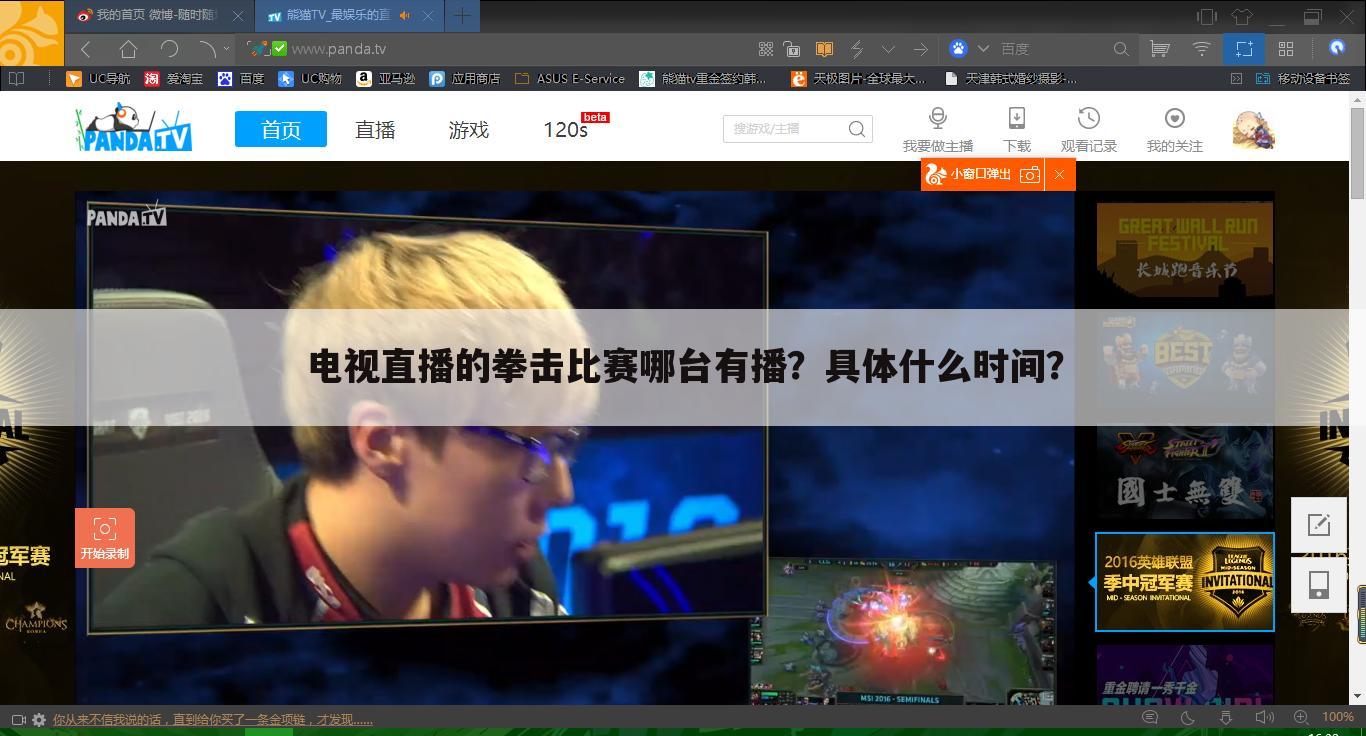Toggle the bookmarks sidebar book icon
Image resolution: width=1366 pixels, height=736 pixels.
click(16, 78)
